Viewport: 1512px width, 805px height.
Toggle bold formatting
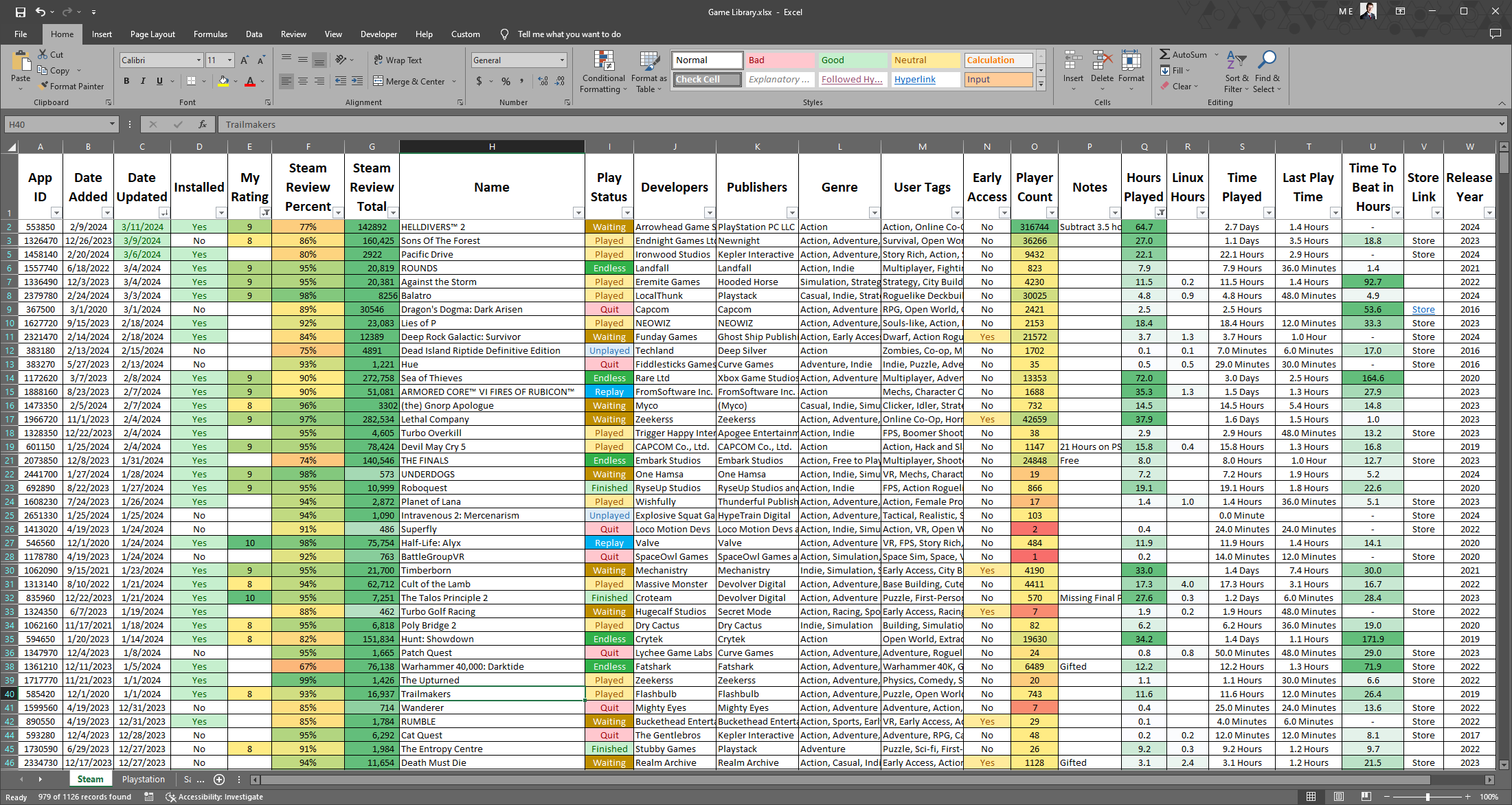click(126, 81)
